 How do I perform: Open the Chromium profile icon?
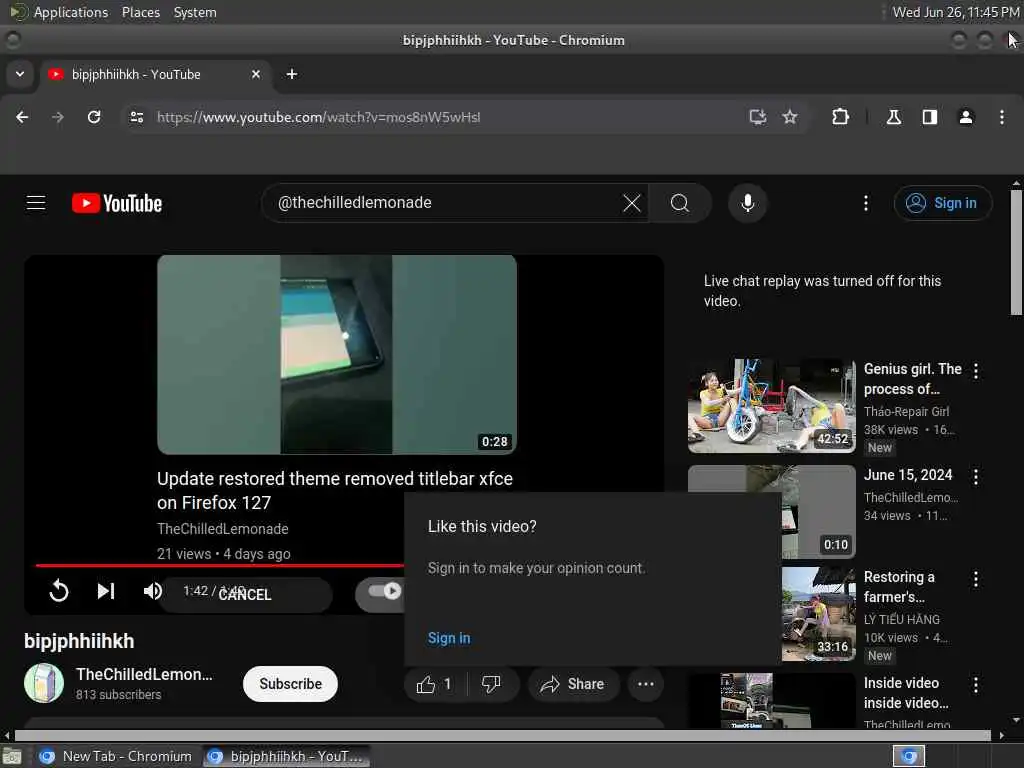coord(966,117)
